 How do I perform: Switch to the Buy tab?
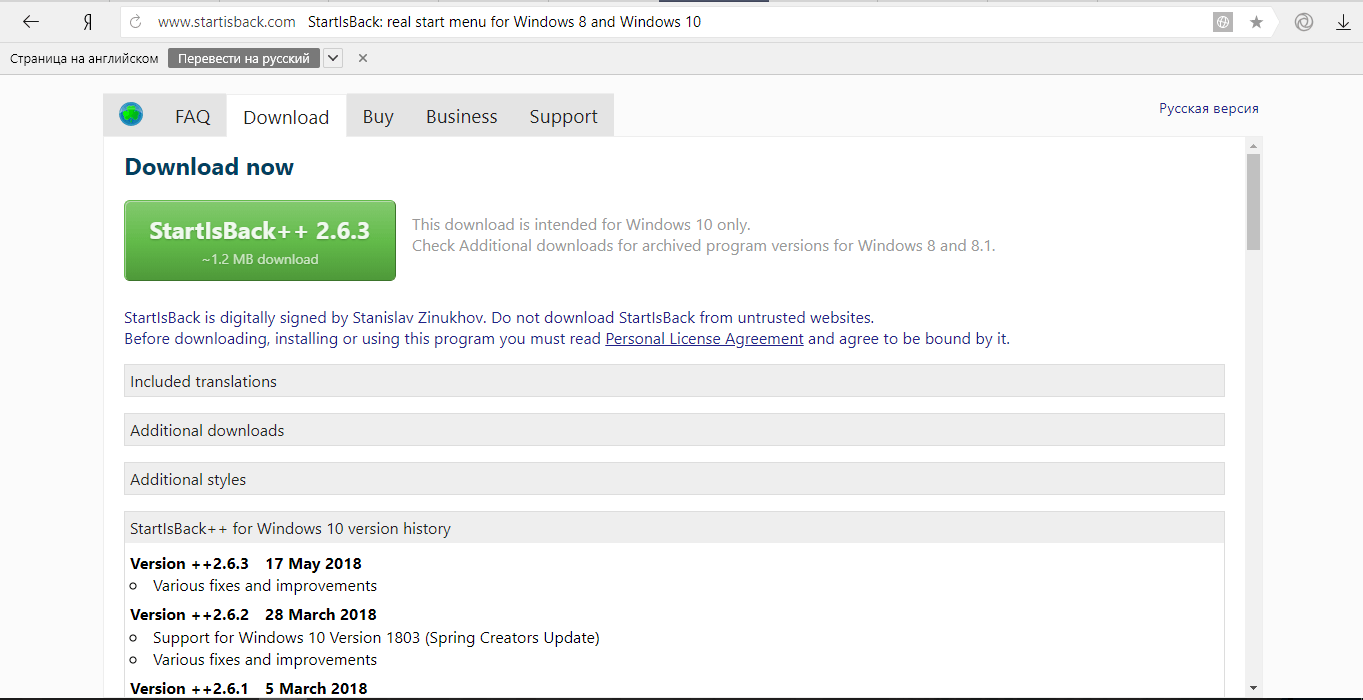click(378, 117)
